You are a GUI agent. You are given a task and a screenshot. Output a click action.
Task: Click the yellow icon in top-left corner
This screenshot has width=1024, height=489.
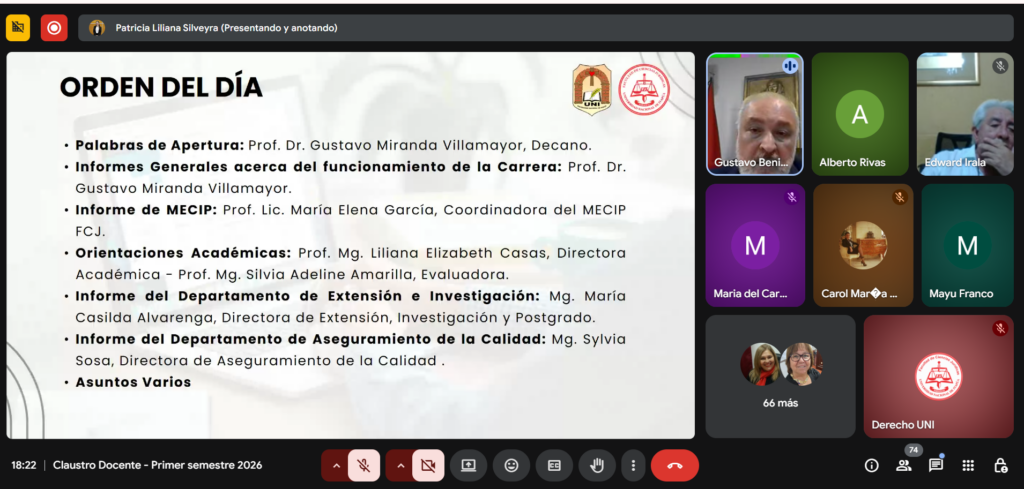[18, 28]
